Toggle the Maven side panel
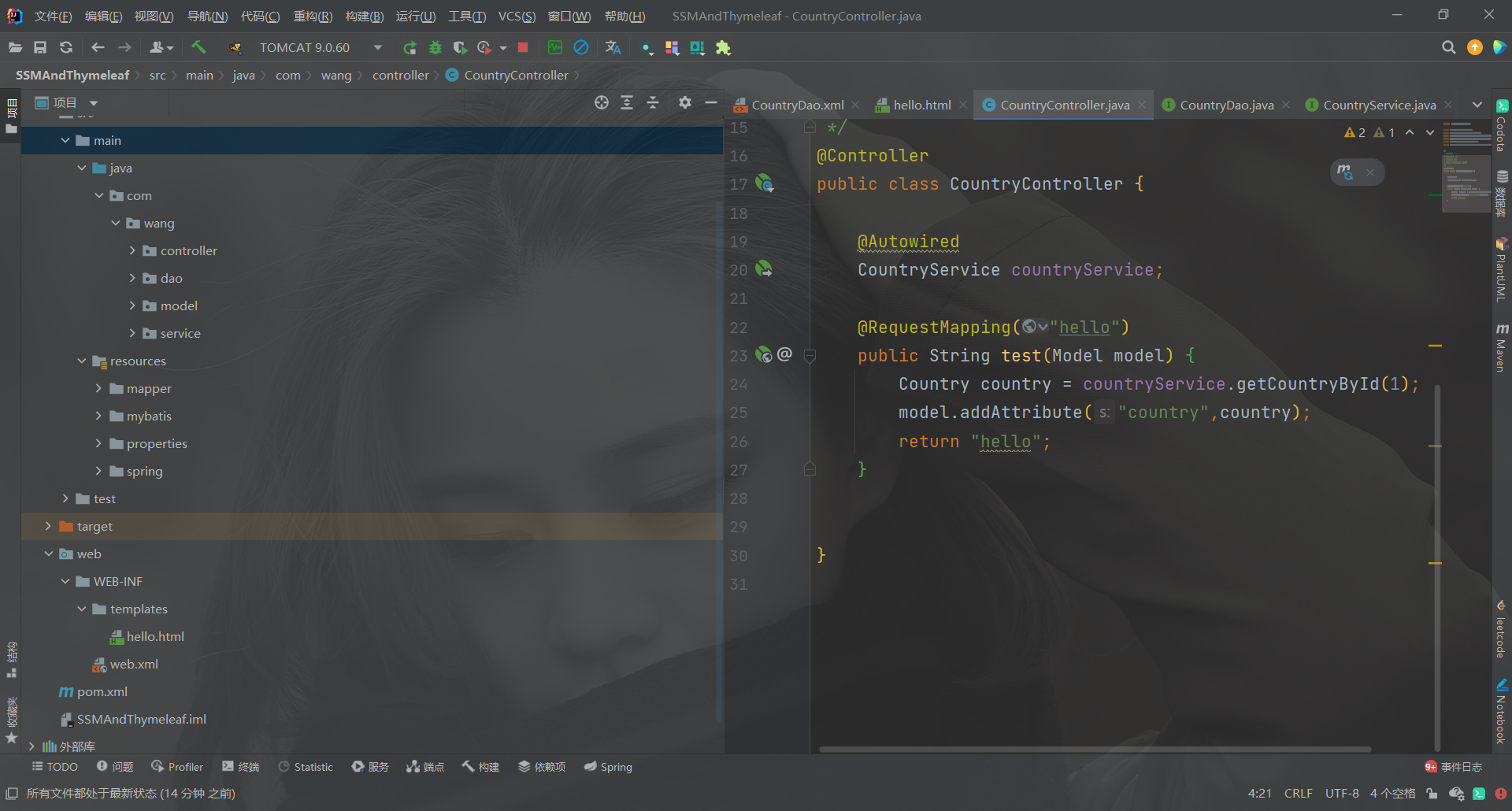The width and height of the screenshot is (1512, 811). pyautogui.click(x=1501, y=346)
